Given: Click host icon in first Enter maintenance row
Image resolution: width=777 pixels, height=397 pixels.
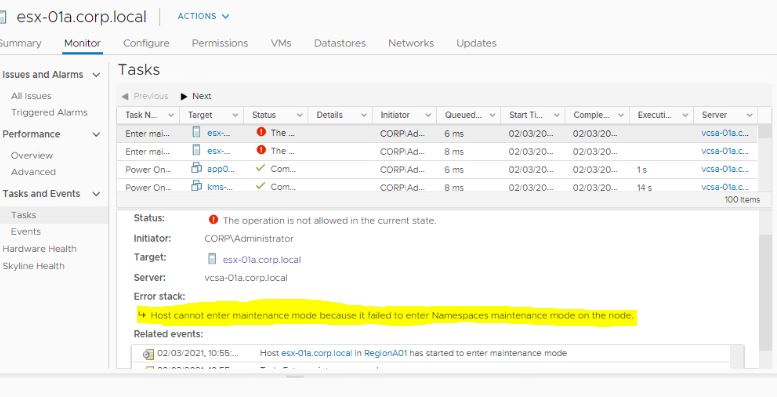Looking at the screenshot, I should pyautogui.click(x=196, y=132).
